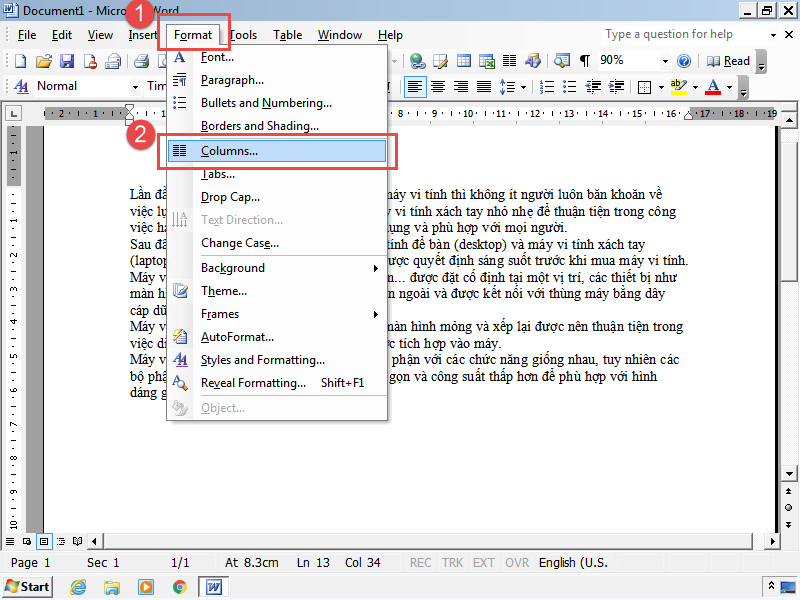
Task: Switch to Reading Layout with Read button
Action: click(728, 61)
